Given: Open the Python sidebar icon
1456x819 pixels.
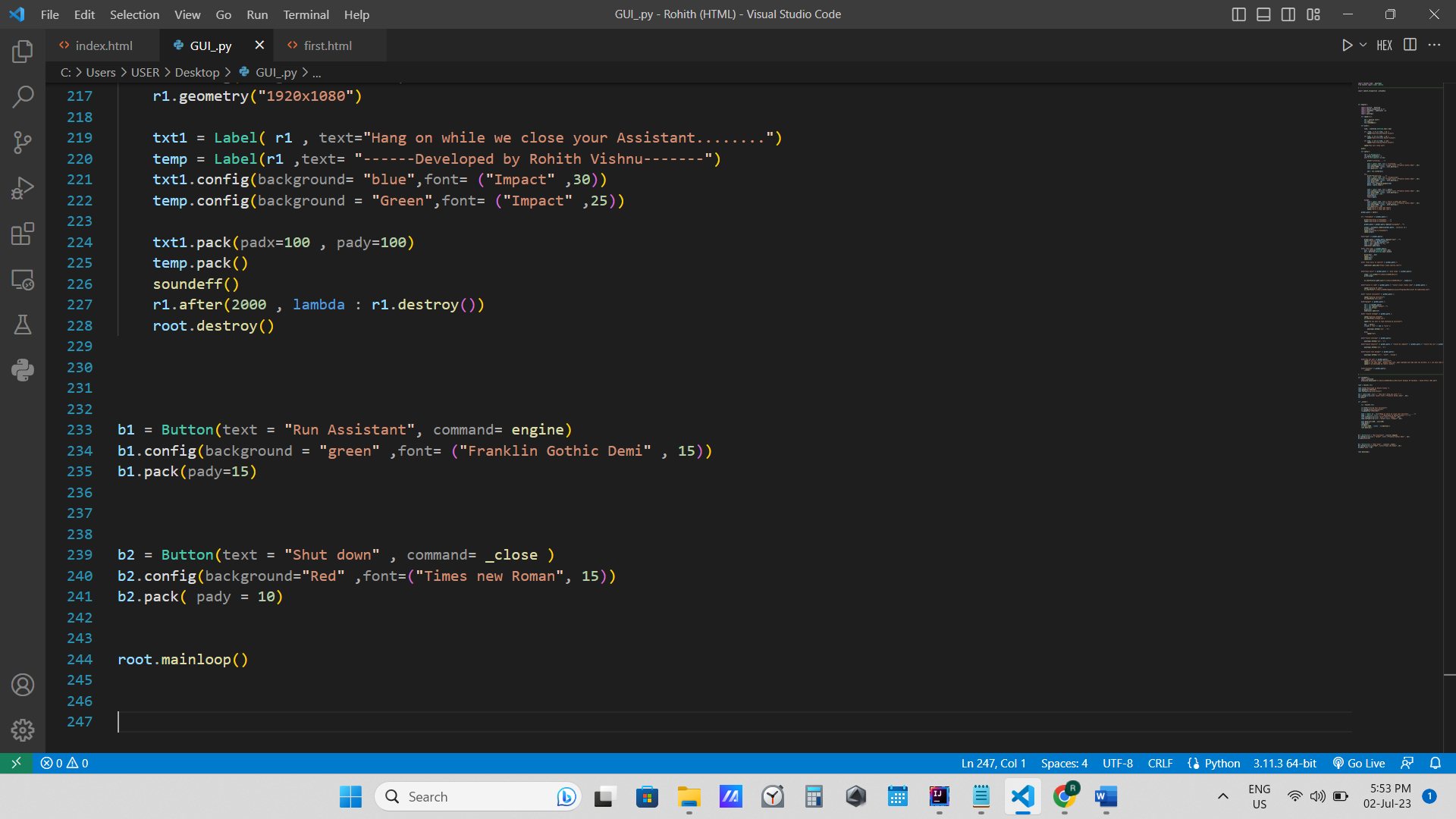Looking at the screenshot, I should [x=23, y=370].
